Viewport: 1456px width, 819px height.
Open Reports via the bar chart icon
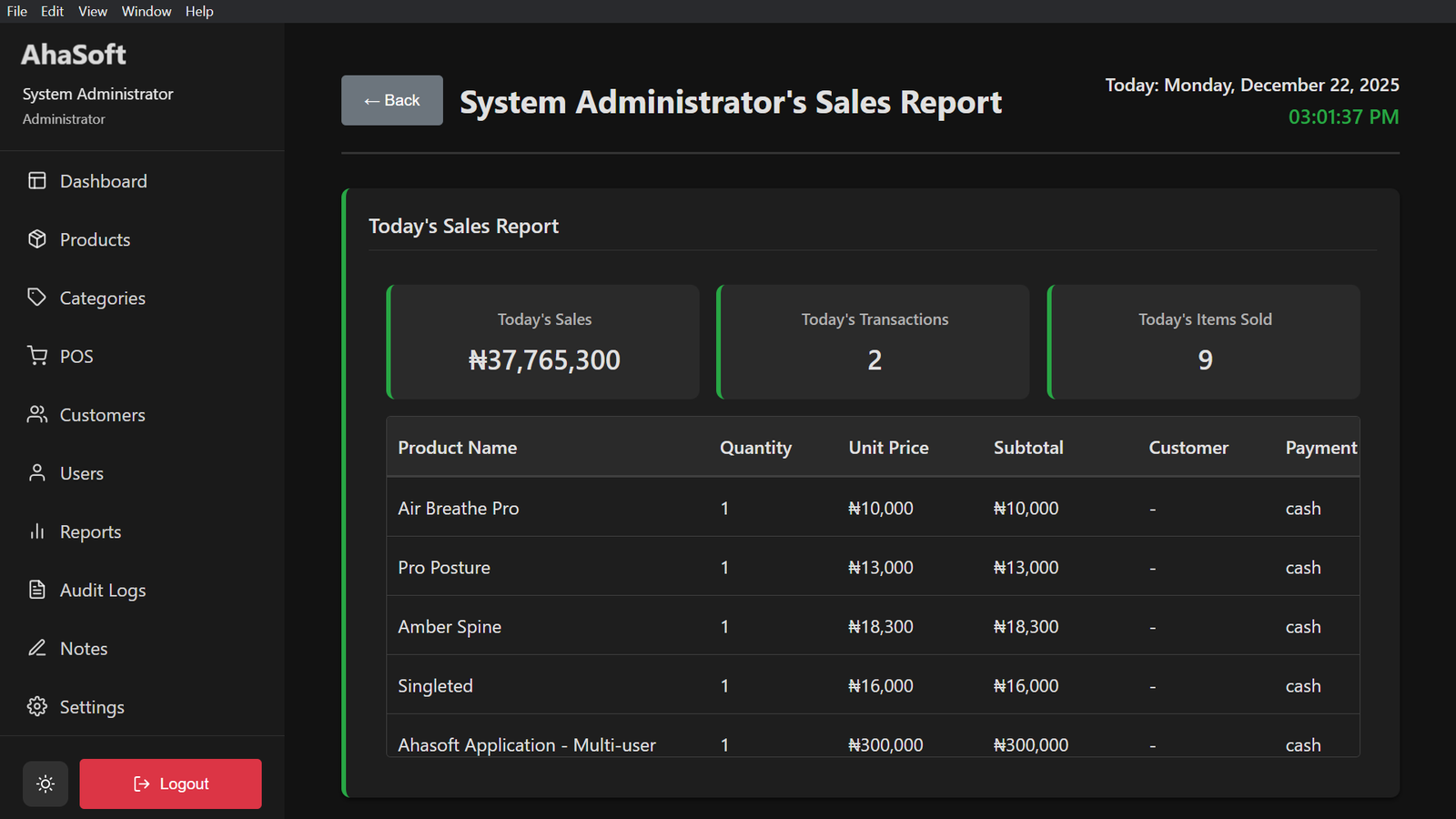pyautogui.click(x=37, y=531)
